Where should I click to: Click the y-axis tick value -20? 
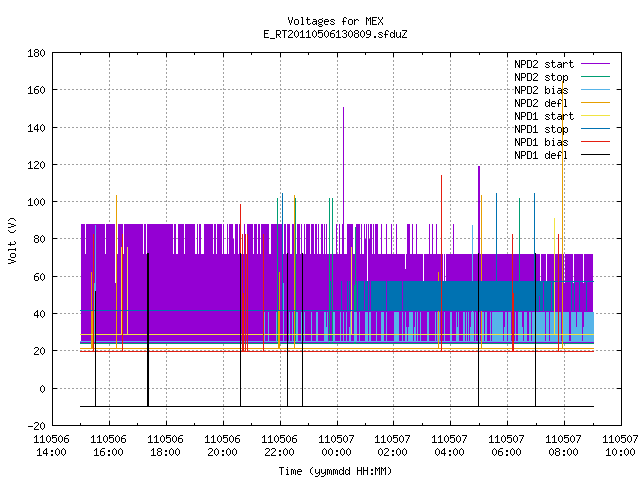(x=36, y=426)
